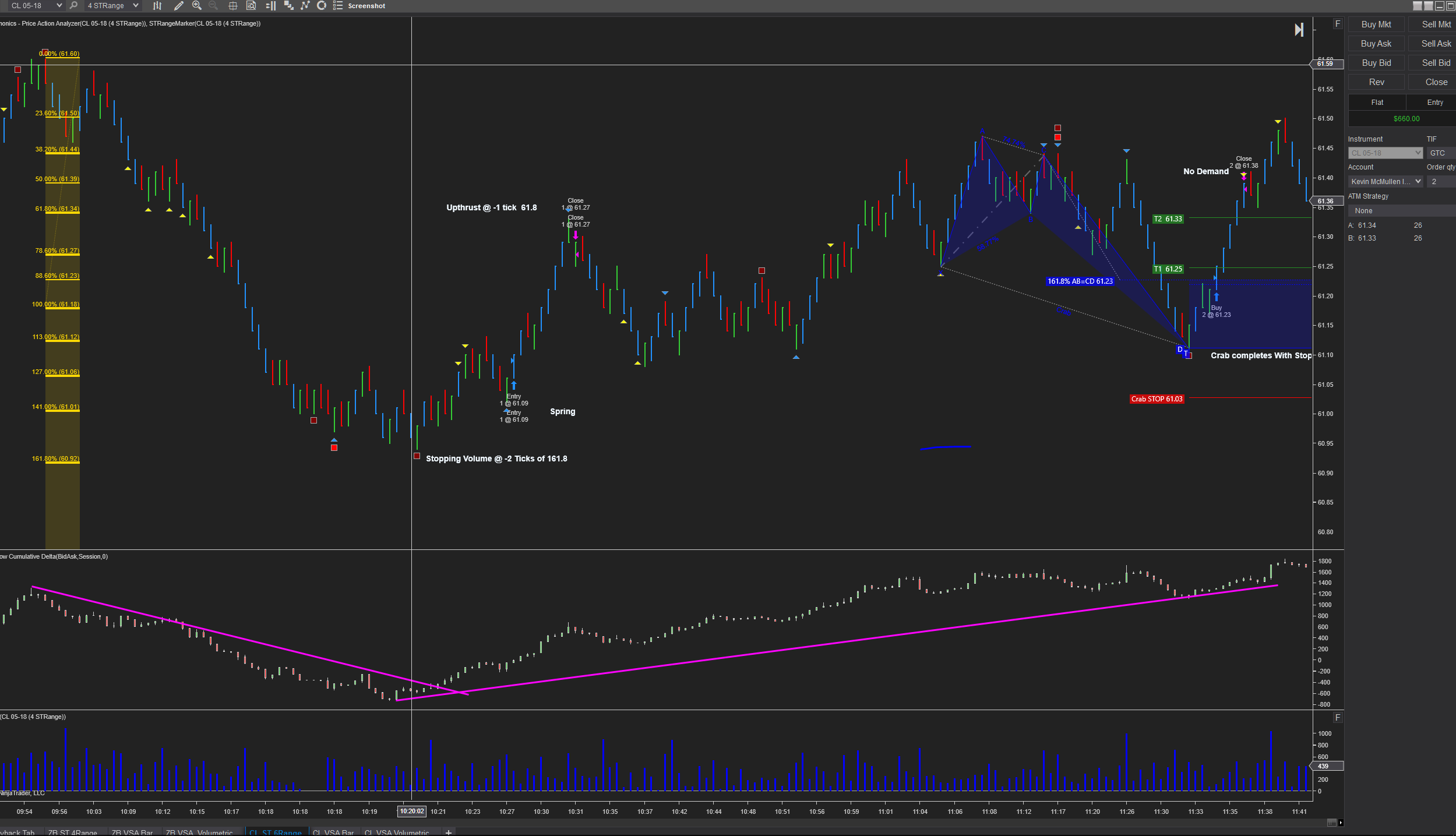
Task: Open the Strategies circular icon
Action: (321, 5)
